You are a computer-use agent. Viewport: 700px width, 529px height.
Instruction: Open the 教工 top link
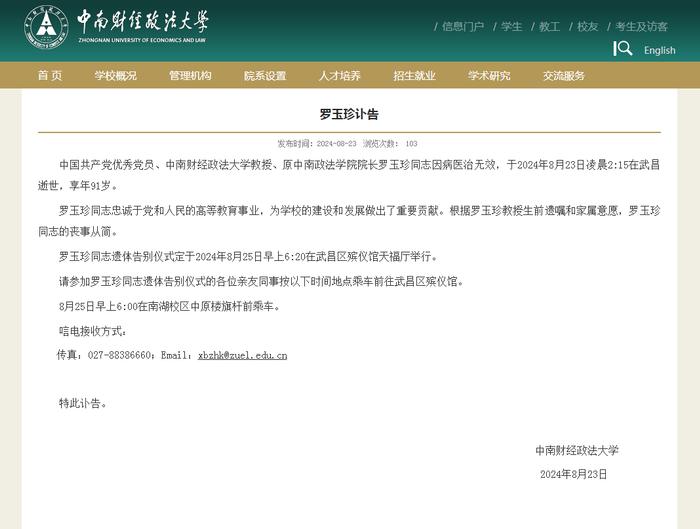[550, 27]
